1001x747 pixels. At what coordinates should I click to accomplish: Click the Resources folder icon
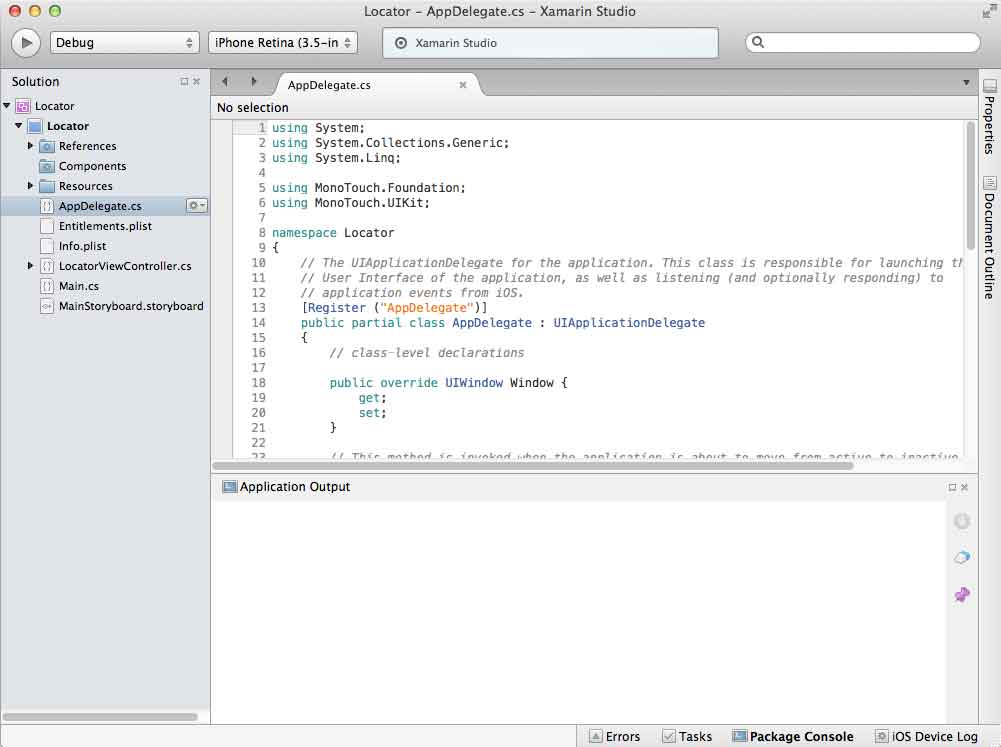click(47, 186)
